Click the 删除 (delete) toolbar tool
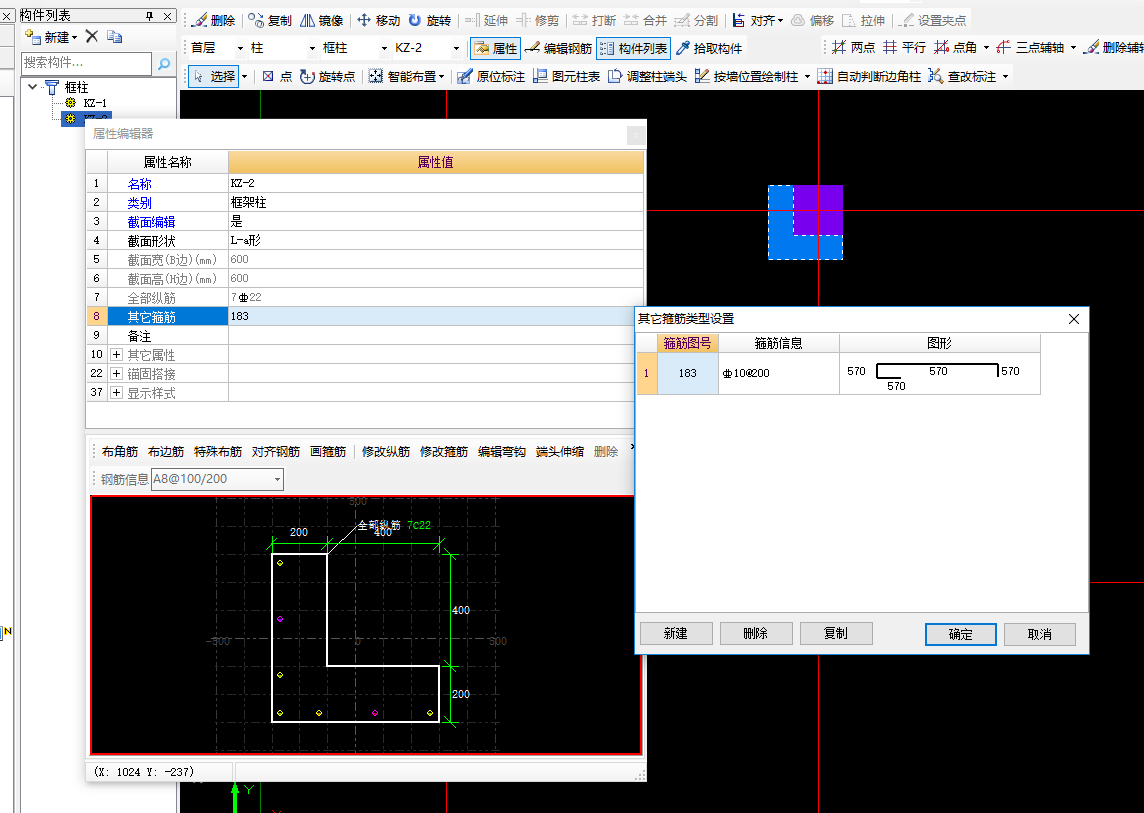Screen dimensions: 1144x813 (x=213, y=20)
